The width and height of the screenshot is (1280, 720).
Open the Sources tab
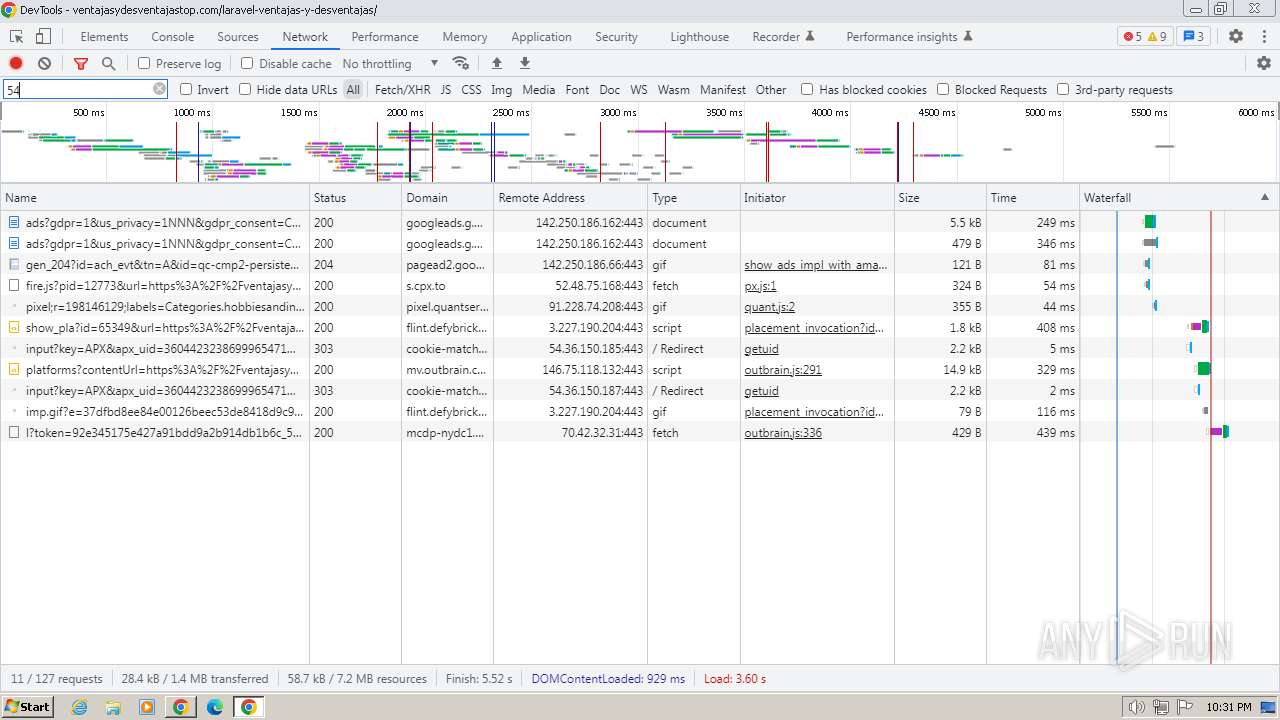pos(238,36)
